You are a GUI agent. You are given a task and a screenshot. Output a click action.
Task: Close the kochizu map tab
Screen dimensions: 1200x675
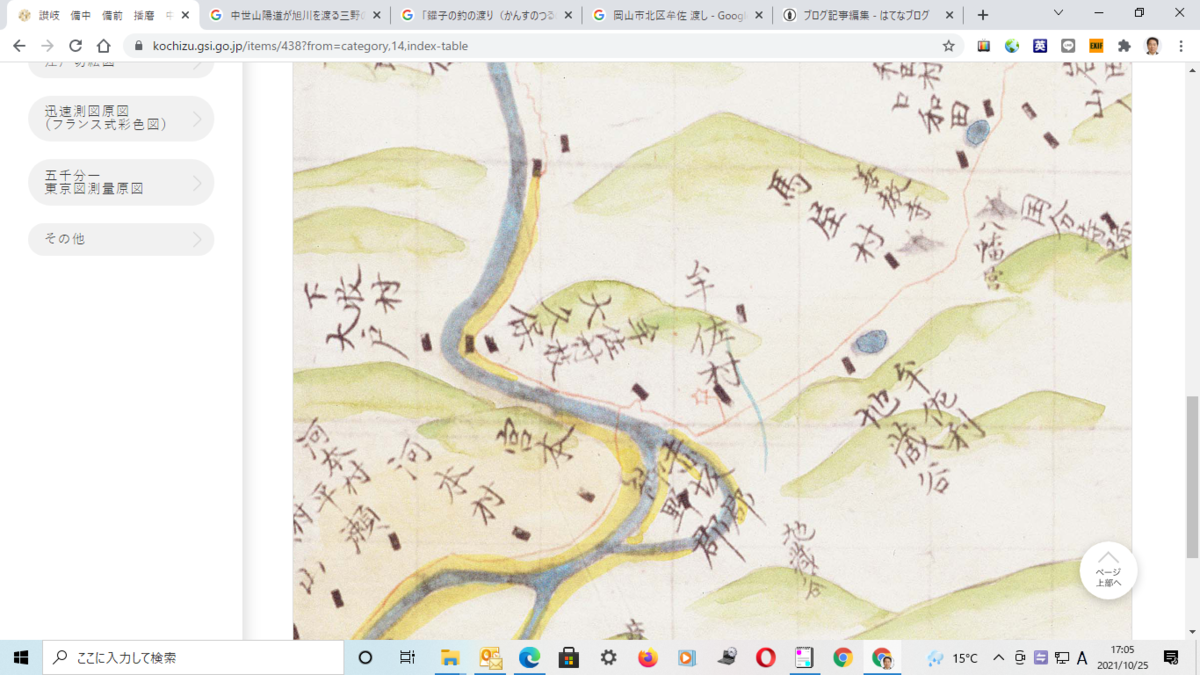(185, 15)
